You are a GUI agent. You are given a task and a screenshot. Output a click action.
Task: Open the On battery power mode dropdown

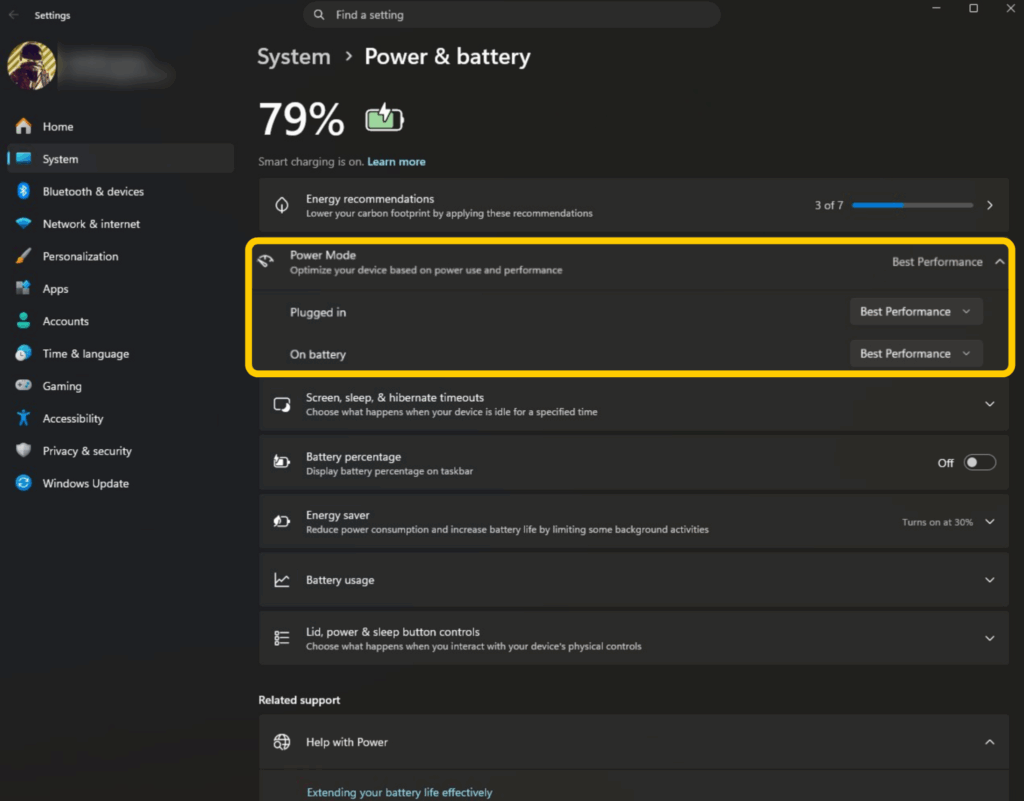point(916,353)
